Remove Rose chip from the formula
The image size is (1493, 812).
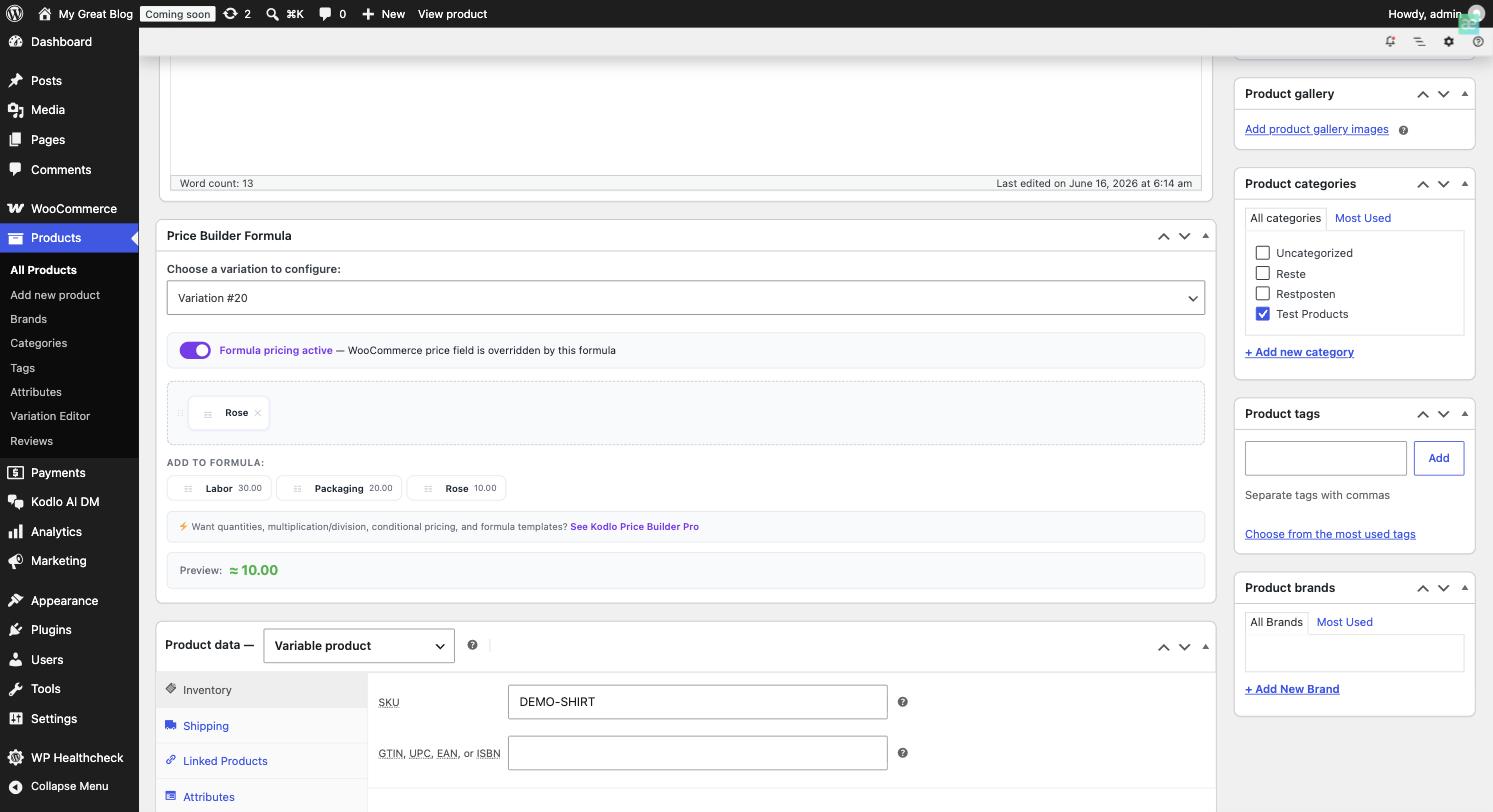tap(257, 413)
